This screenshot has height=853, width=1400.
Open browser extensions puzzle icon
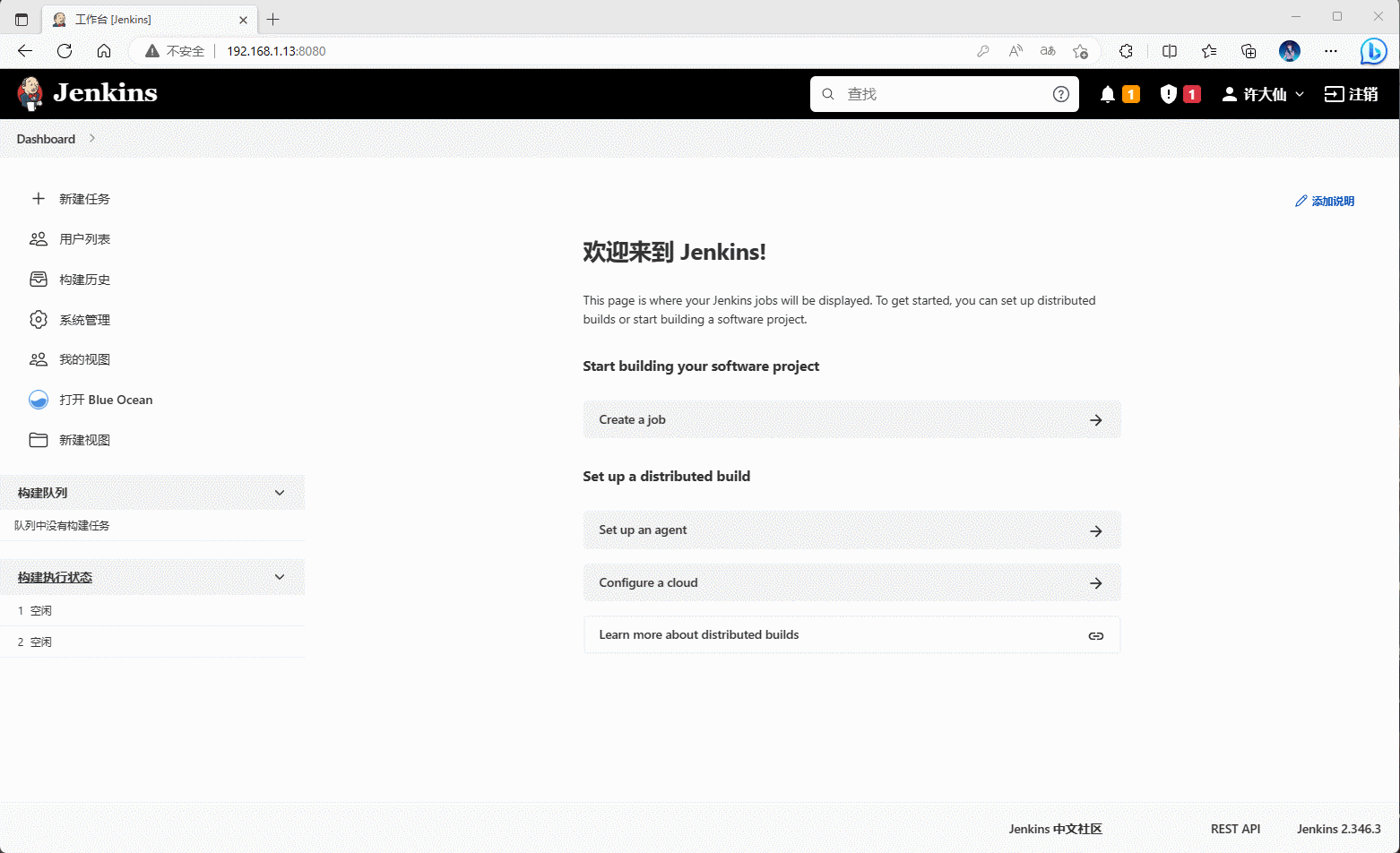pos(1127,51)
